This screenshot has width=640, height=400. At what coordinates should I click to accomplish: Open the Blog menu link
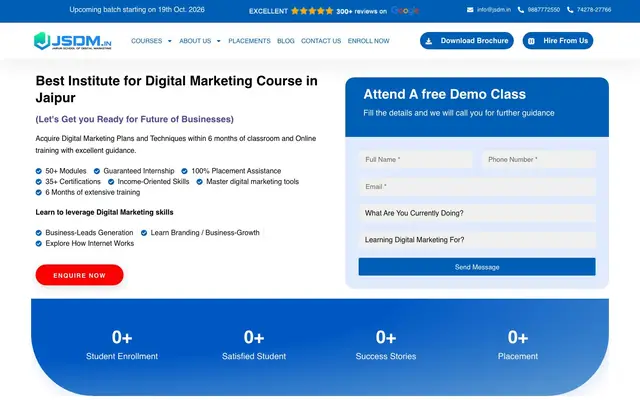pos(286,41)
